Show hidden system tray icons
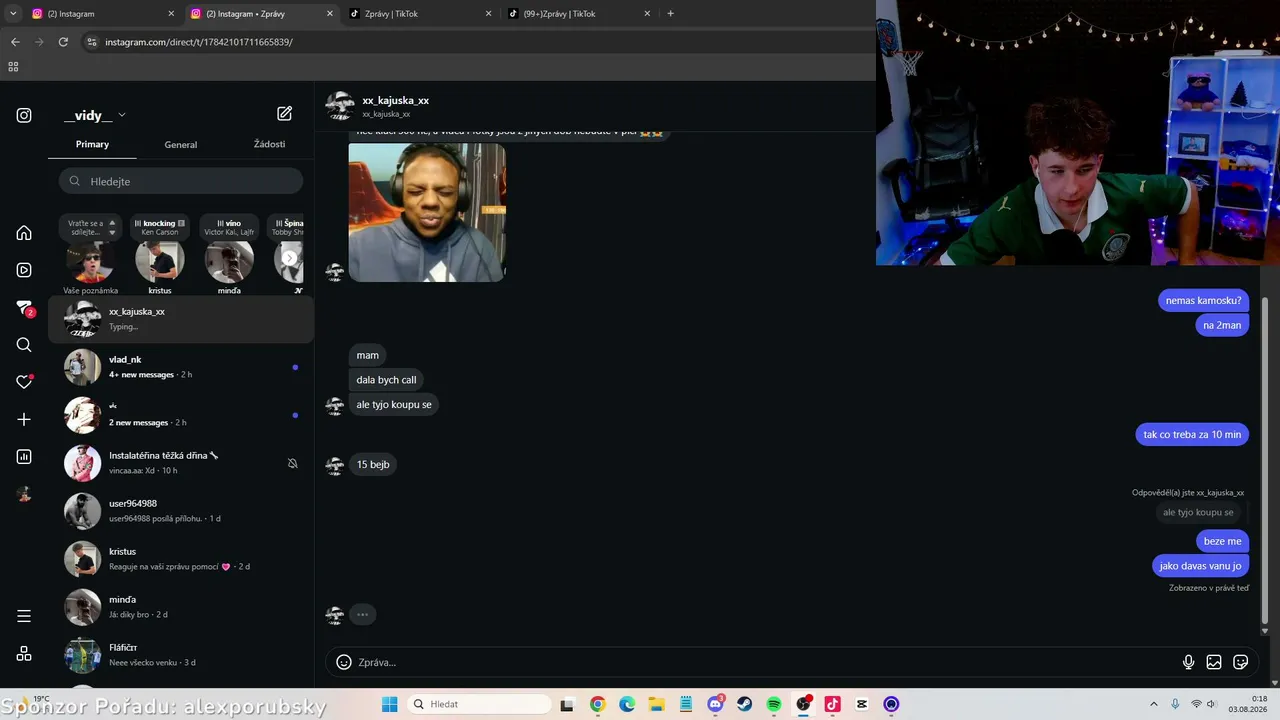1280x720 pixels. 1153,704
